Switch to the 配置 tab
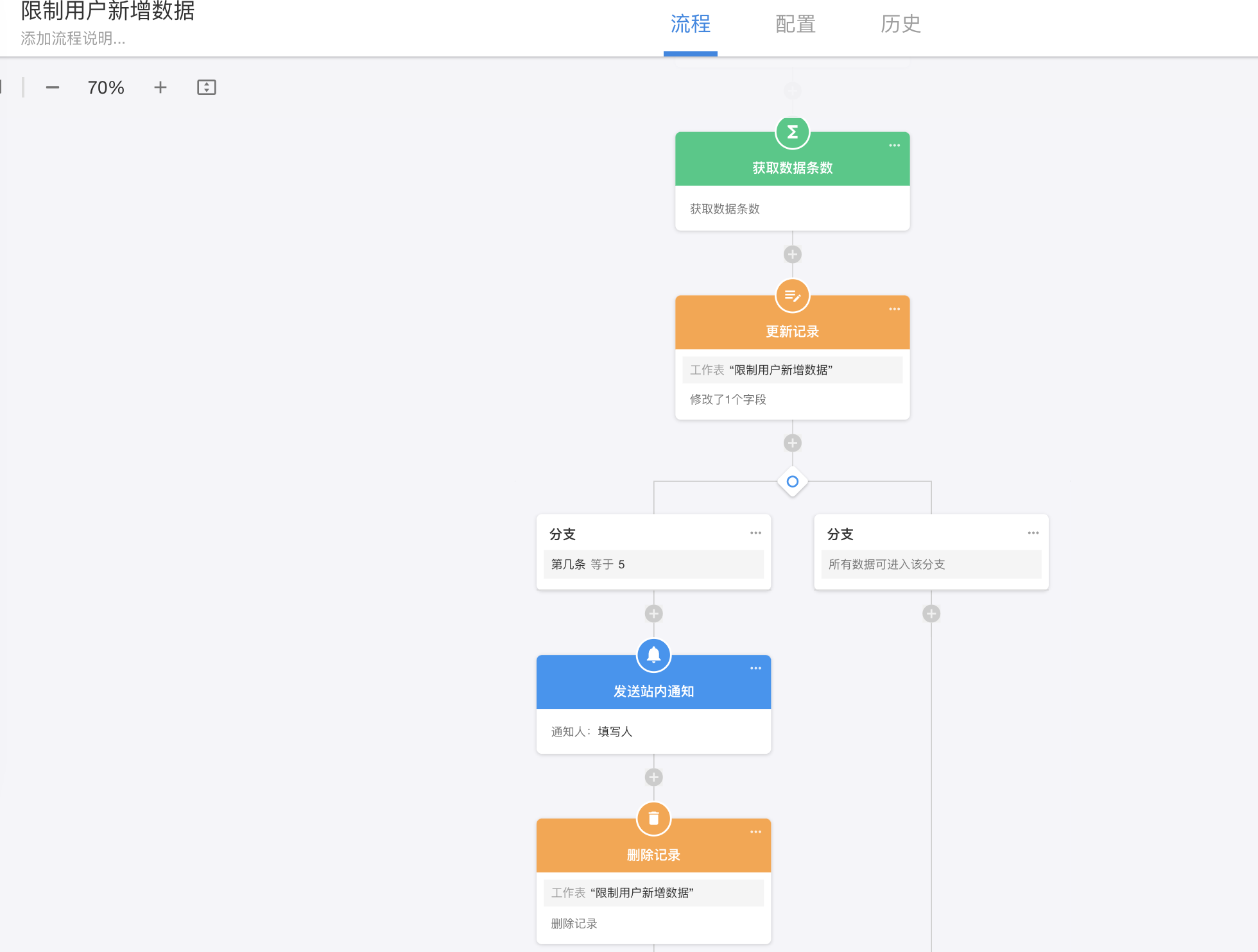1258x952 pixels. (x=795, y=24)
